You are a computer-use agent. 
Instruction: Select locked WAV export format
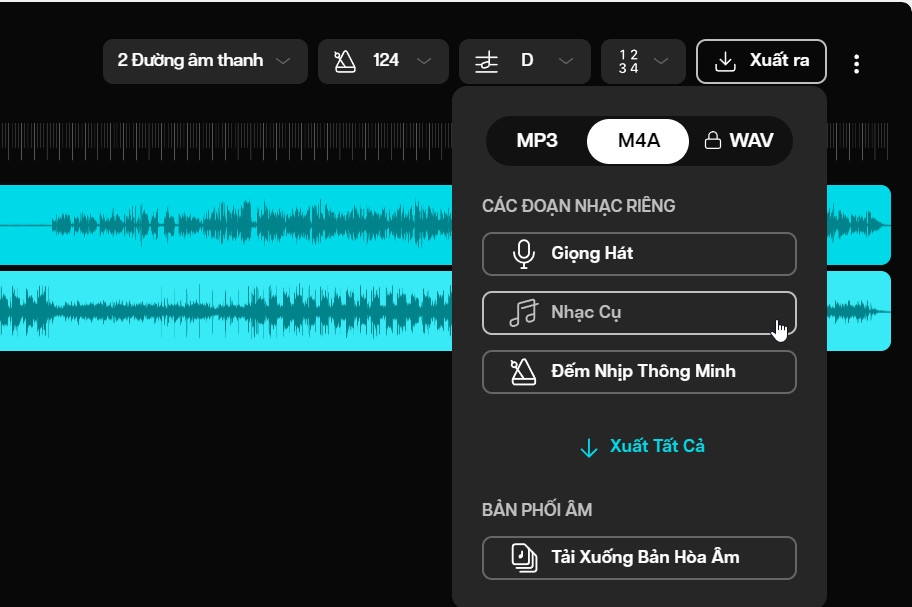(x=739, y=141)
